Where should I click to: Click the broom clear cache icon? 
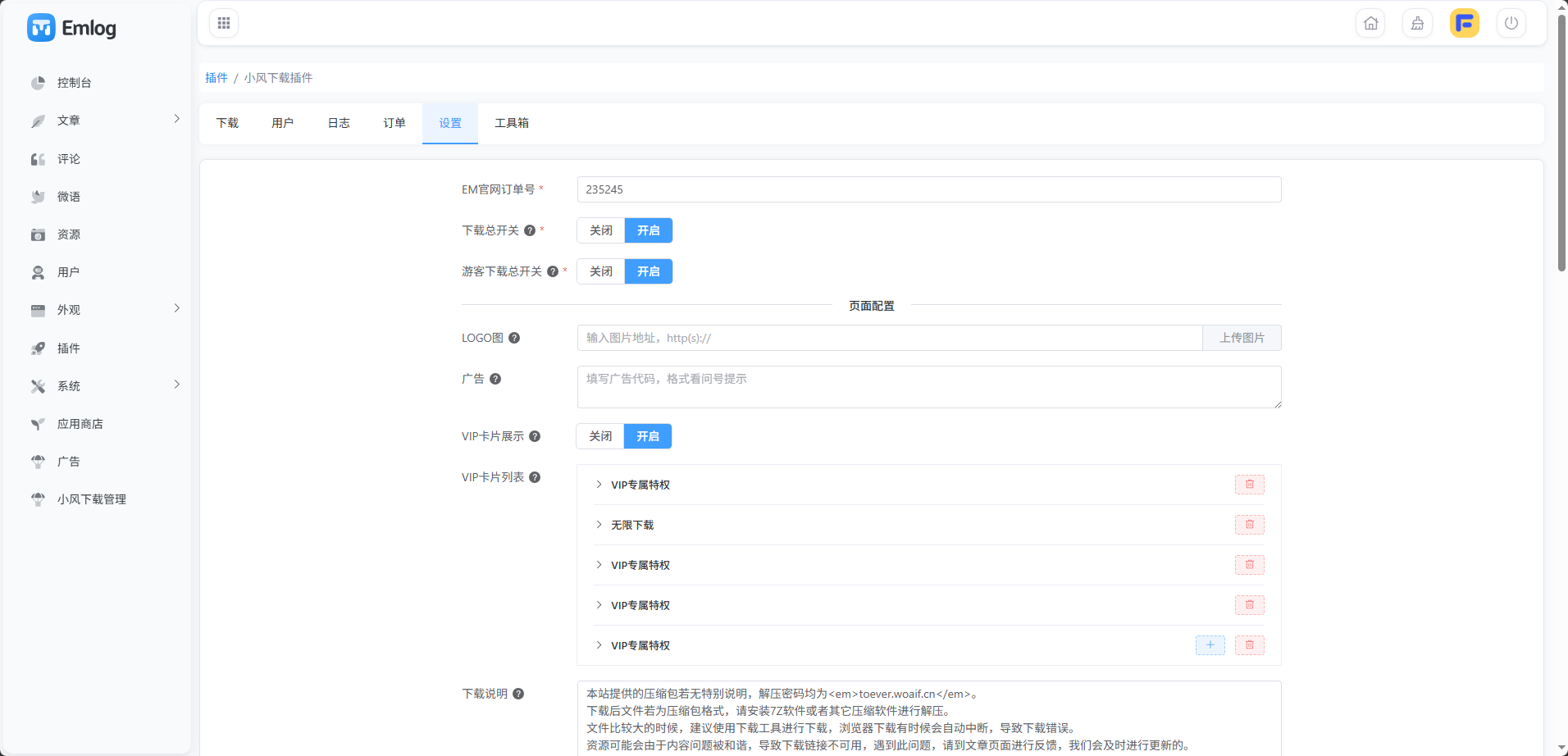pyautogui.click(x=1417, y=23)
